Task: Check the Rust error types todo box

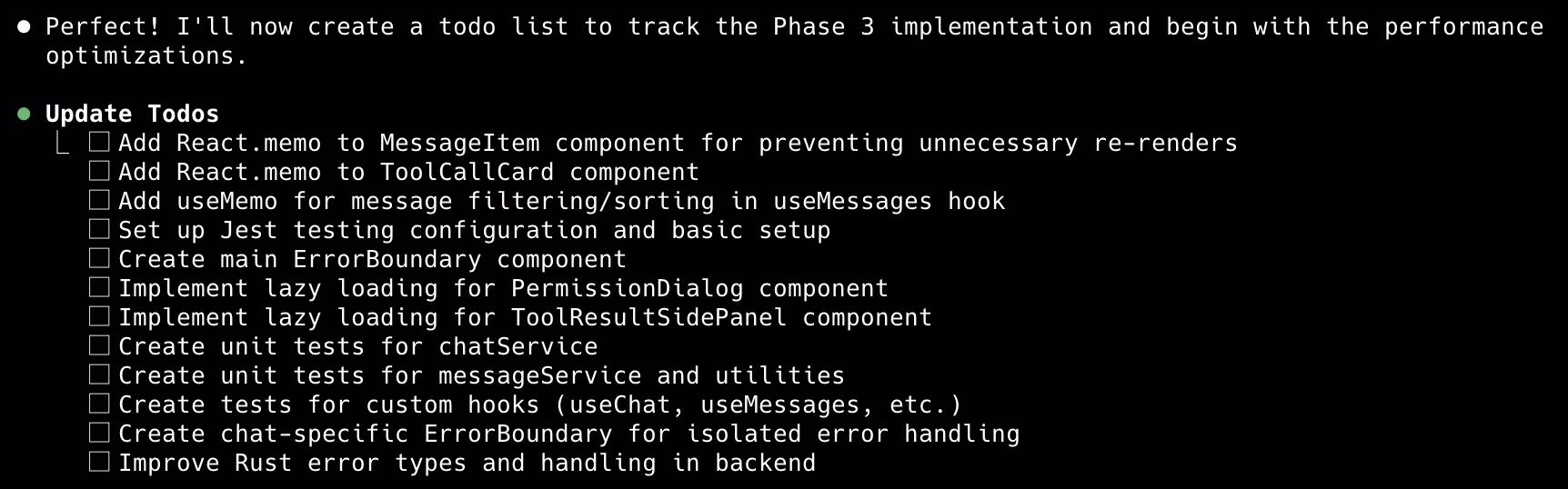Action: 99,462
